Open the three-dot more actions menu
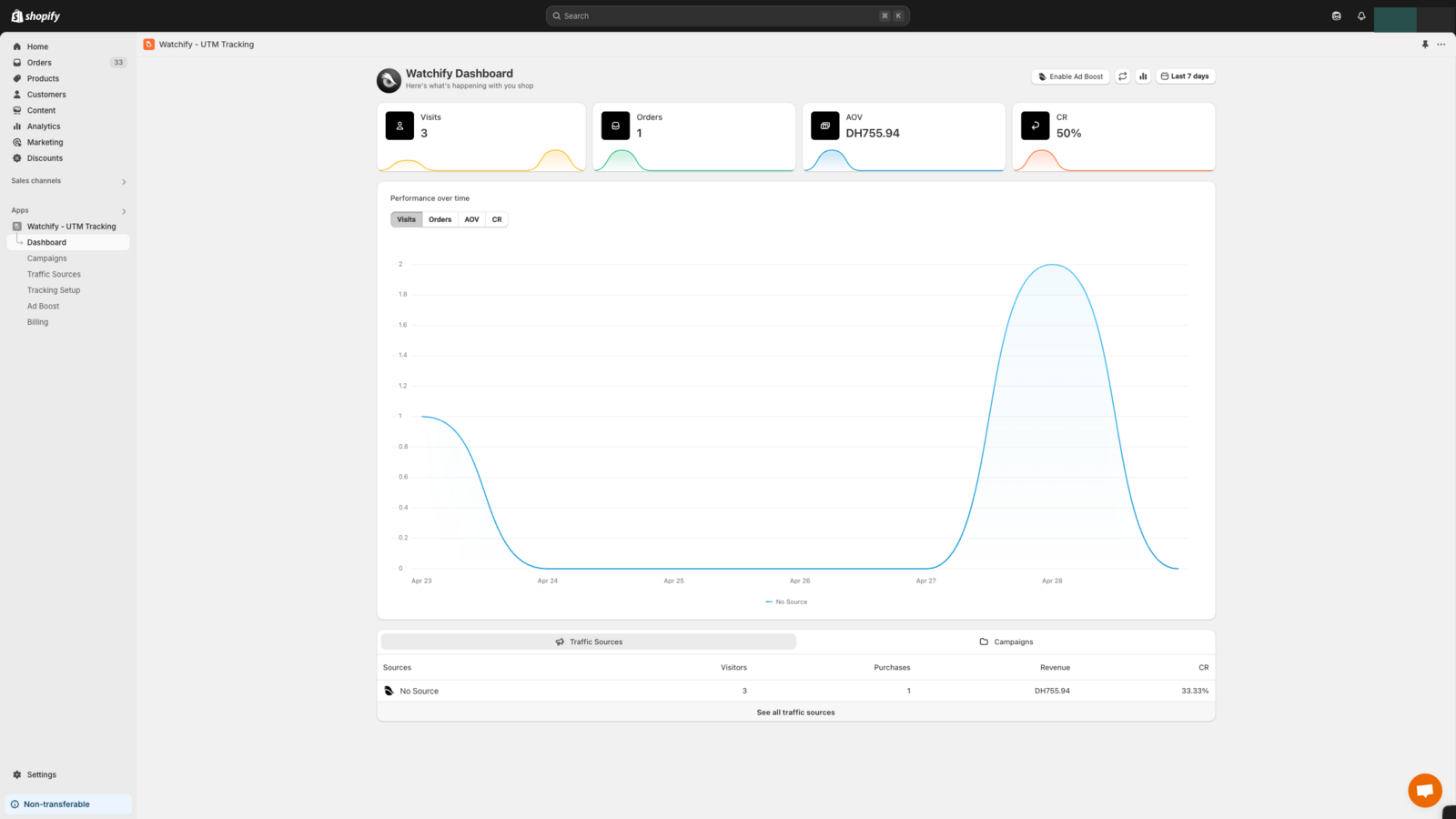The height and width of the screenshot is (819, 1456). 1441,45
